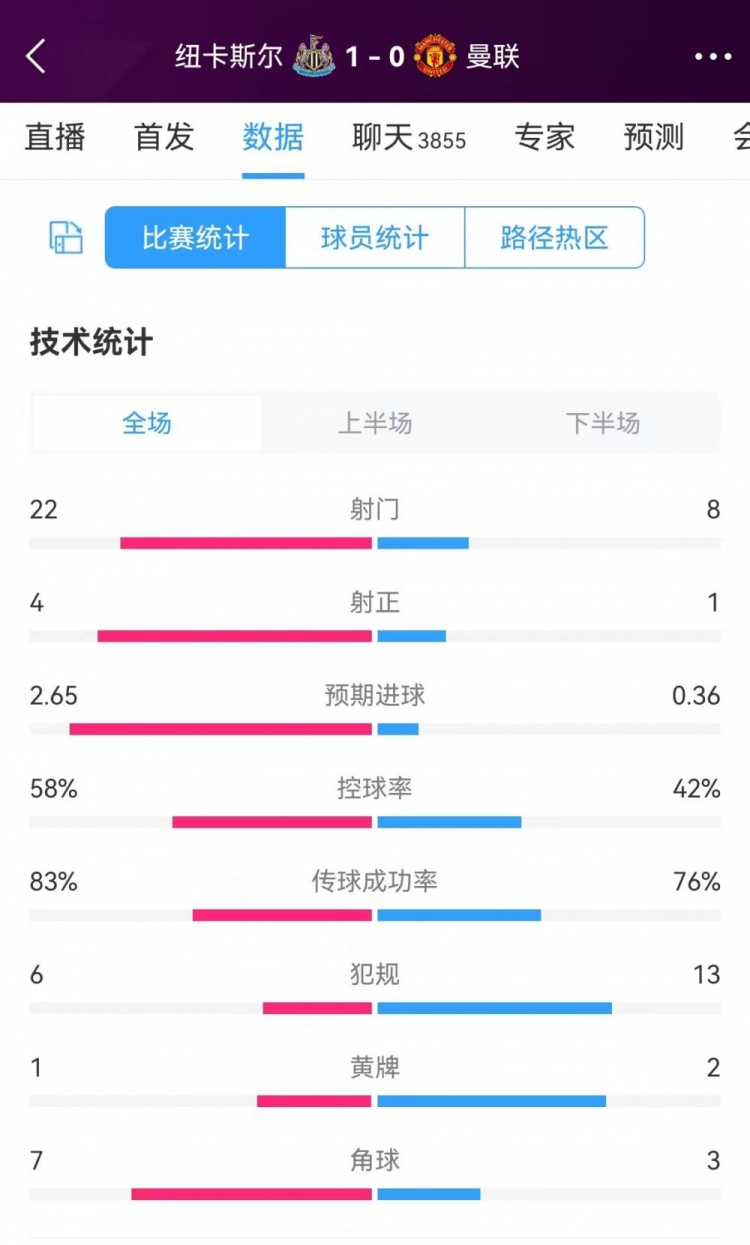This screenshot has height=1245, width=750.
Task: Tap the 纽卡斯尔 team name
Action: [229, 57]
